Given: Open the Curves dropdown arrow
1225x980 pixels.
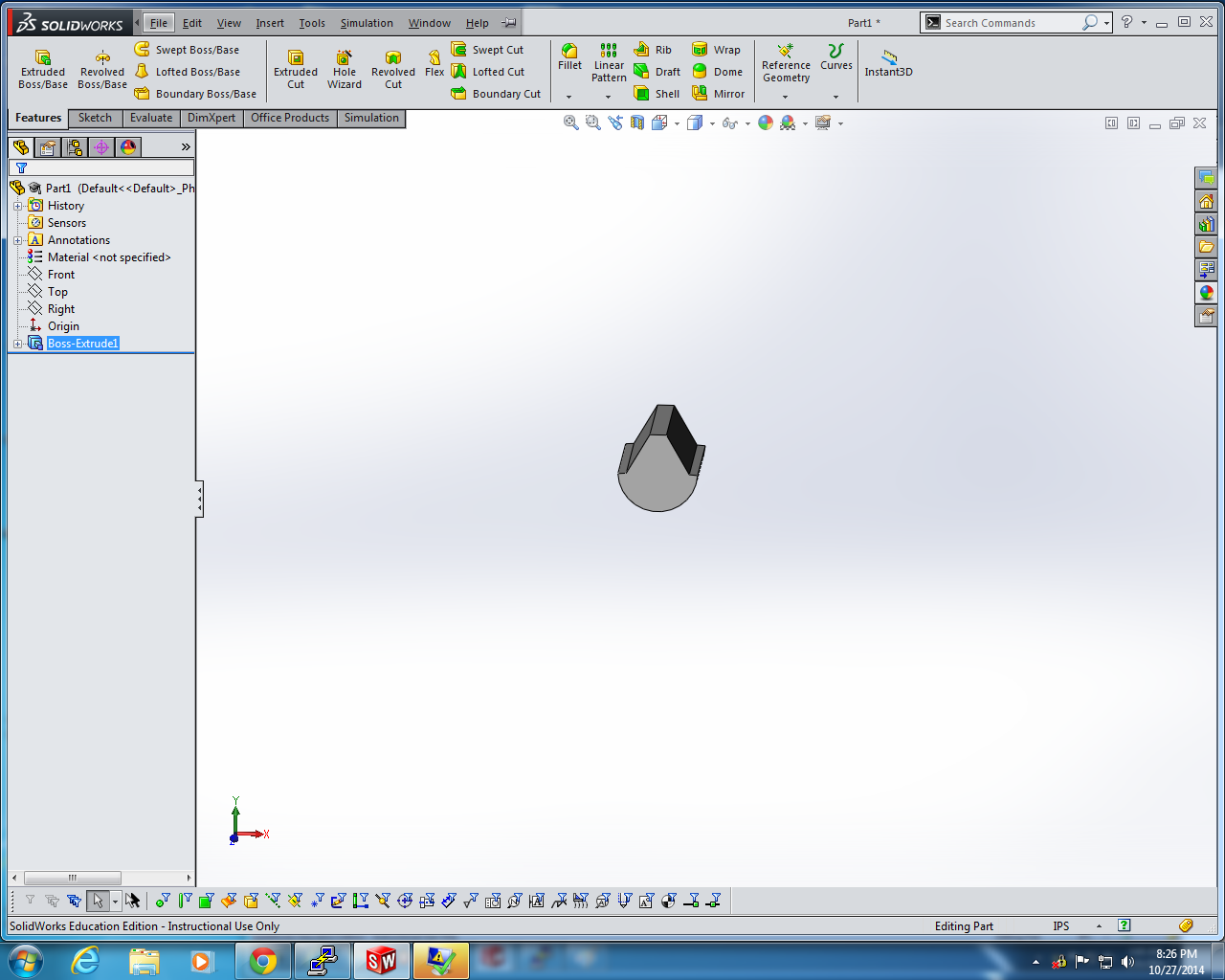Looking at the screenshot, I should coord(835,97).
